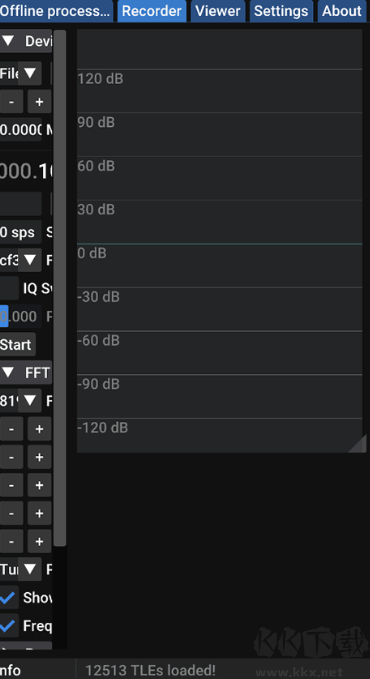
Task: Uncheck the Freq checkbox
Action: (x=9, y=626)
